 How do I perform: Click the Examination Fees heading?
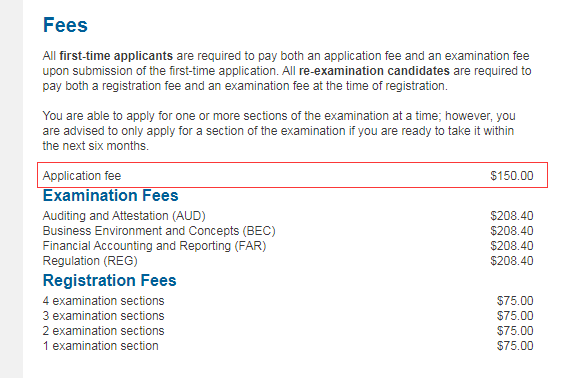pos(111,196)
